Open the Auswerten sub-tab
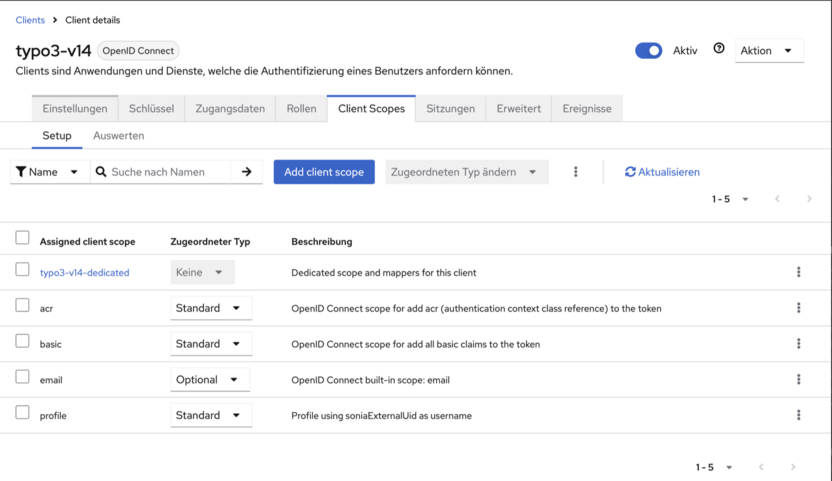This screenshot has width=832, height=481. tap(119, 135)
